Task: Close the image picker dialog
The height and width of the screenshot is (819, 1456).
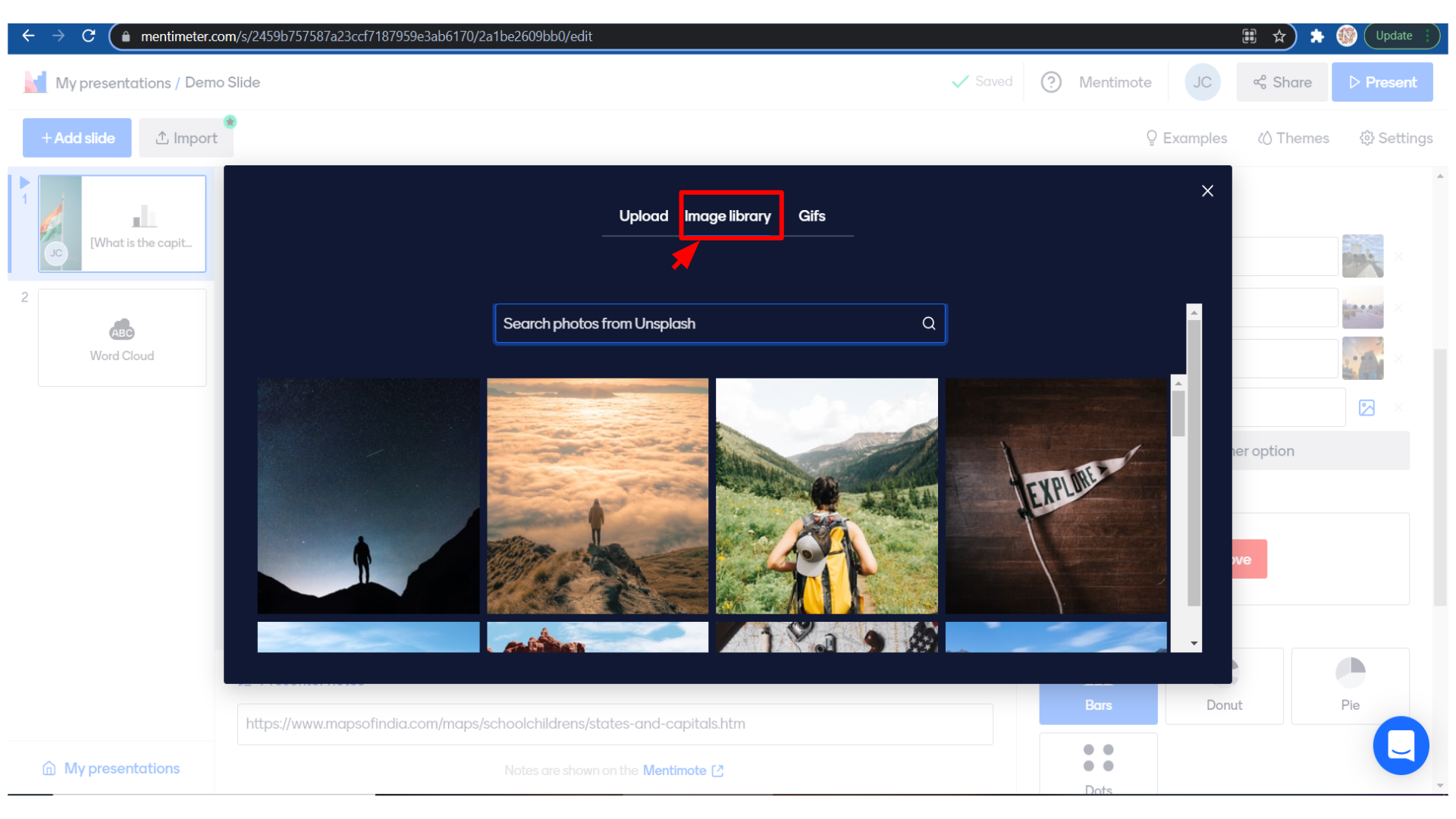Action: point(1207,191)
